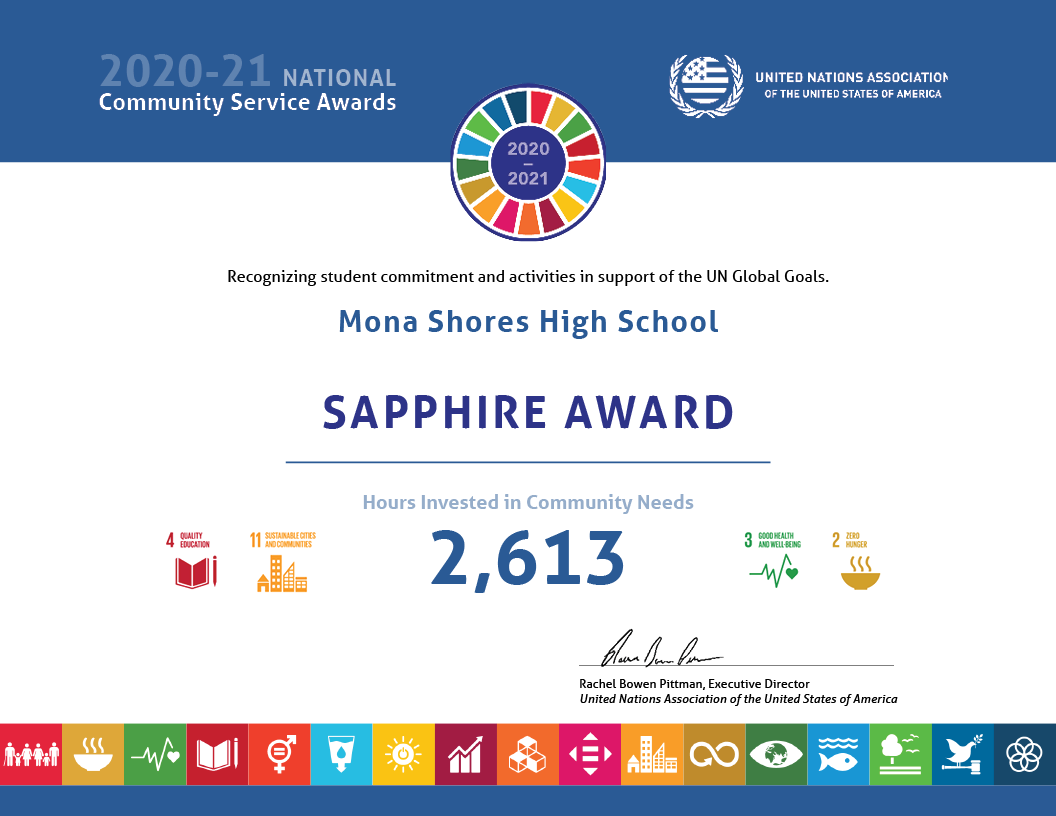Click the orange Sustainable Cities buildings tile in bottom strip
The image size is (1056, 816).
click(652, 754)
